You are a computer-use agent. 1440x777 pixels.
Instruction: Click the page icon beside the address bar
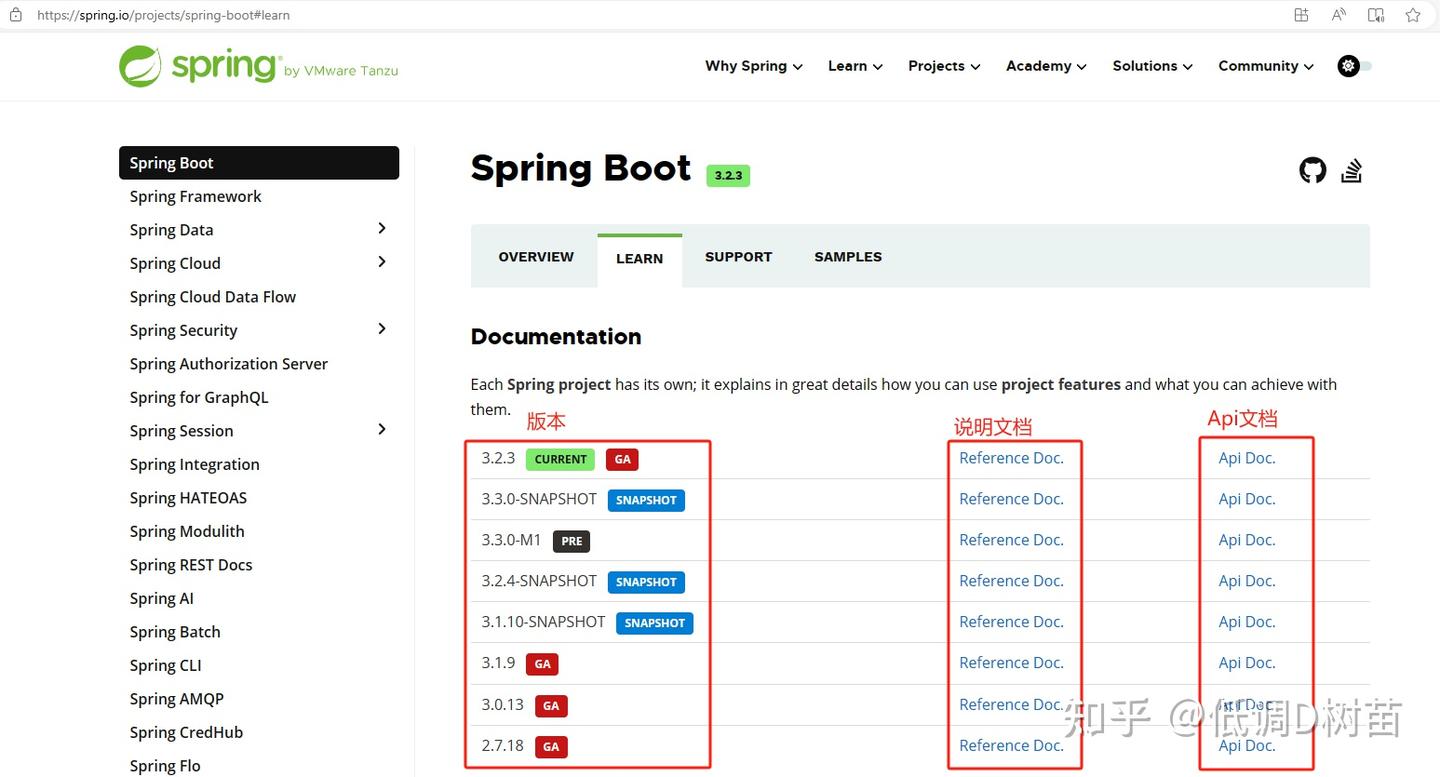(x=16, y=15)
